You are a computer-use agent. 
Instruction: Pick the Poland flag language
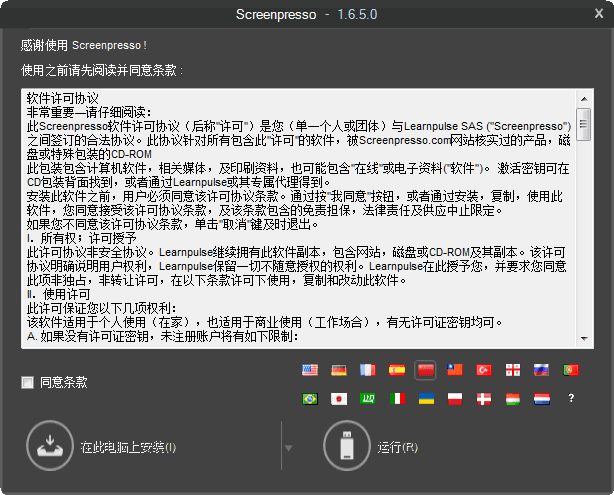coord(455,399)
